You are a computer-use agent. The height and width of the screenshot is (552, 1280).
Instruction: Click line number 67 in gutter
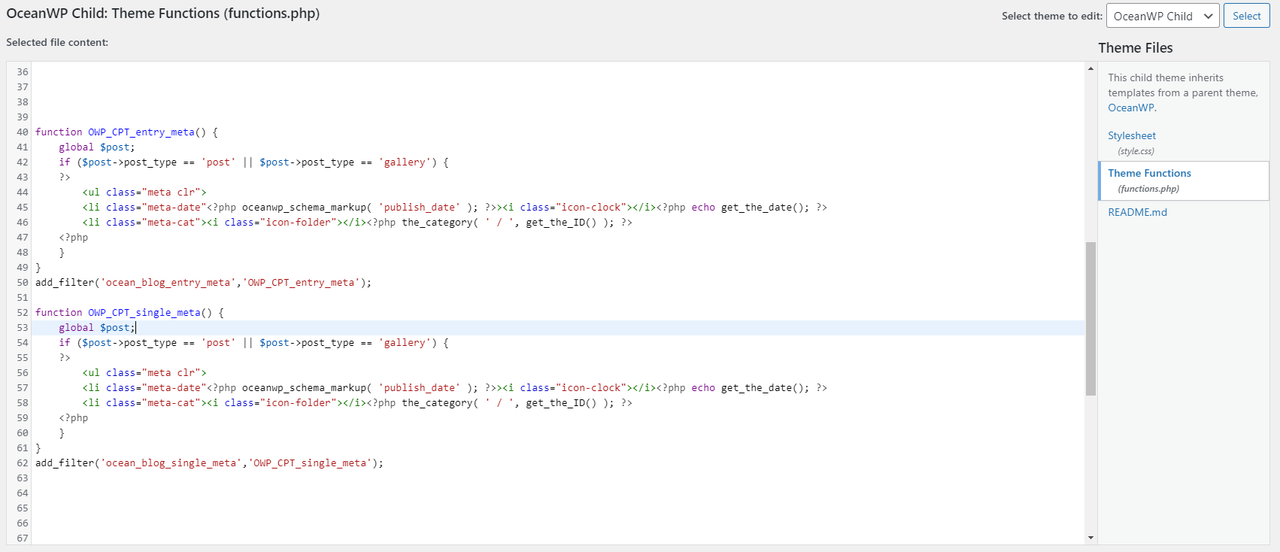coord(22,538)
